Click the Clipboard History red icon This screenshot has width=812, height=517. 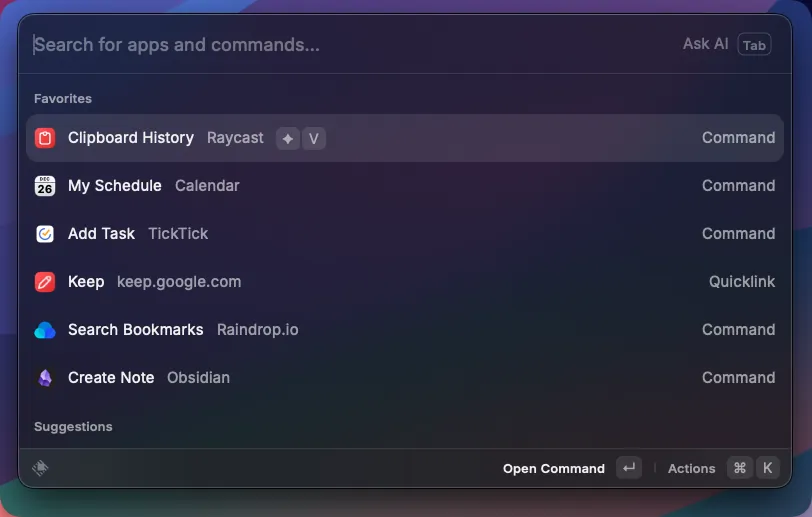point(45,138)
